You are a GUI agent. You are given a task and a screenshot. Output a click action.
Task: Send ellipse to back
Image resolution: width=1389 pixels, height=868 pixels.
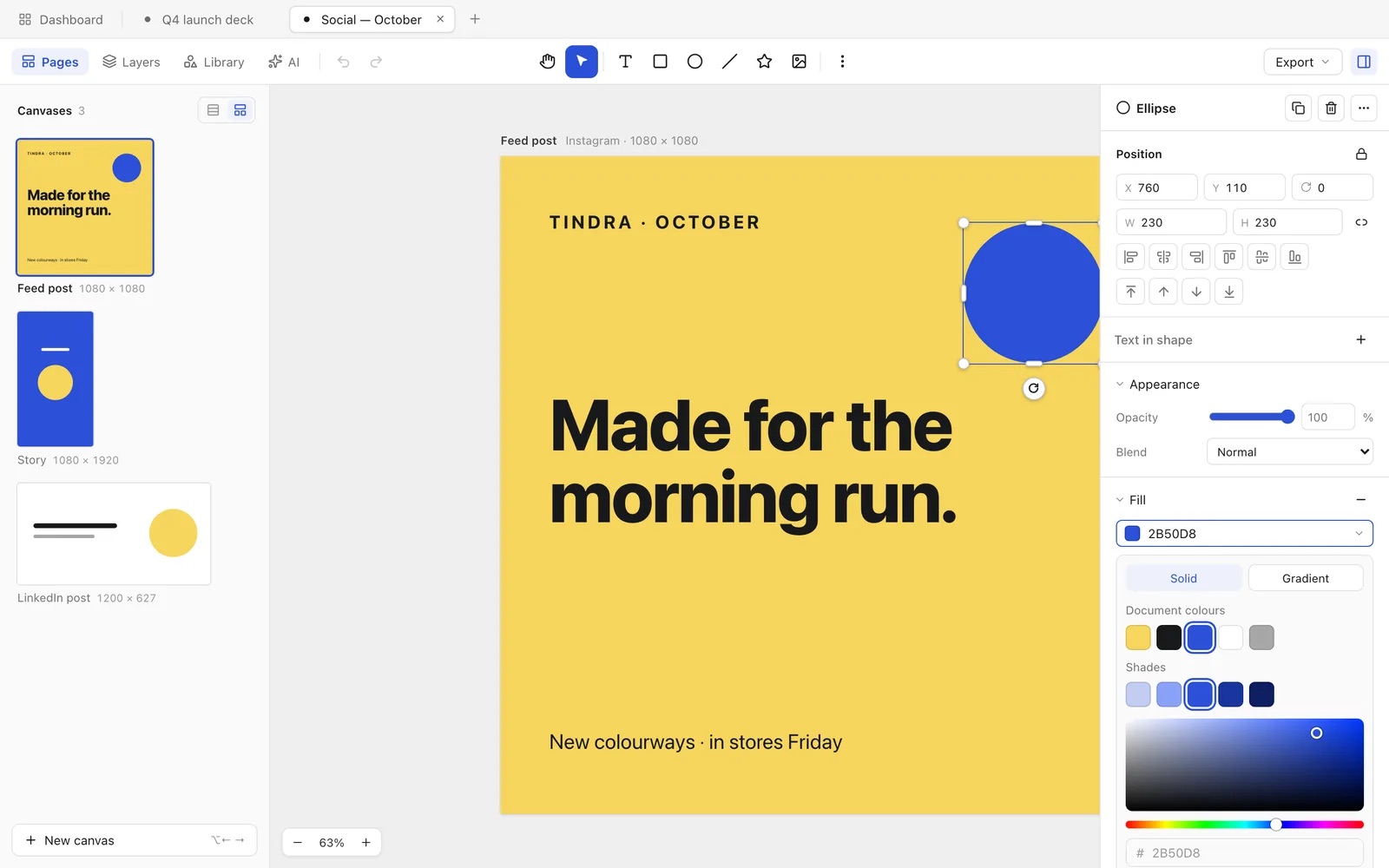[x=1229, y=292]
